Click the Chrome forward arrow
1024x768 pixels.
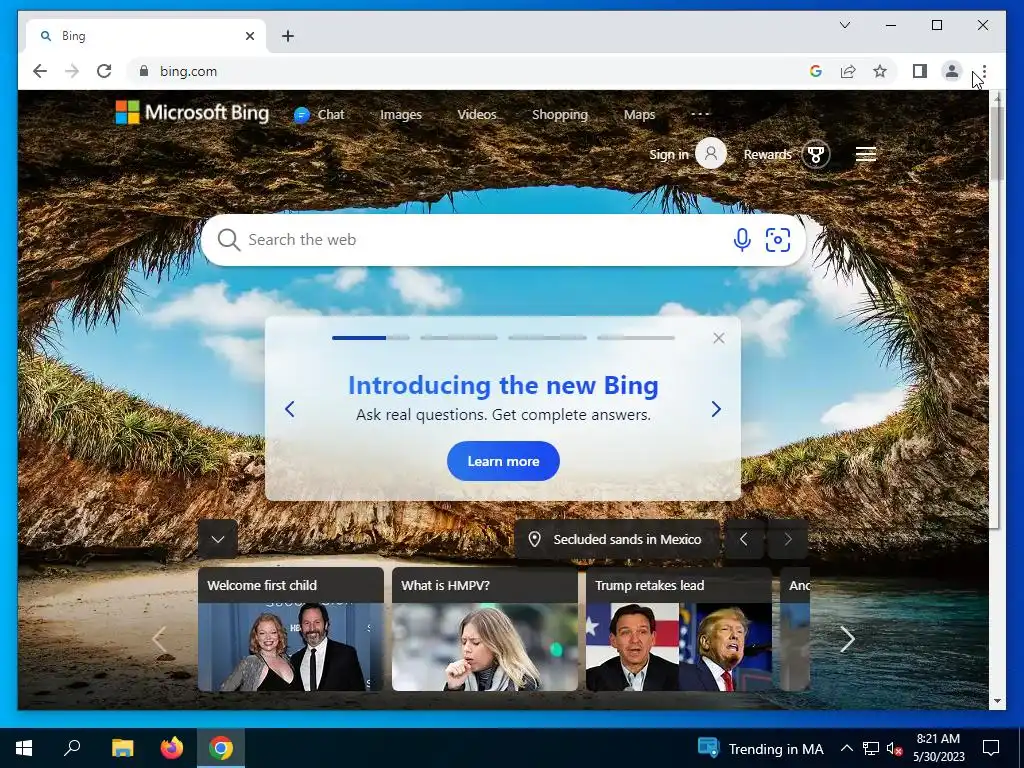[72, 71]
